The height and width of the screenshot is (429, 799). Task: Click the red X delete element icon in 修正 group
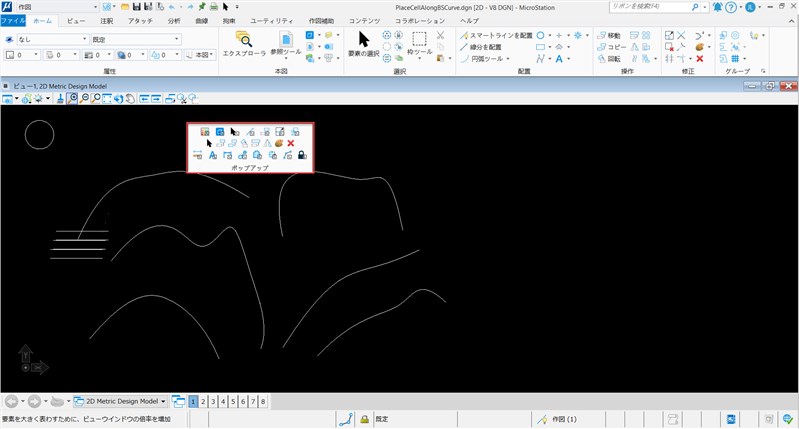click(700, 59)
